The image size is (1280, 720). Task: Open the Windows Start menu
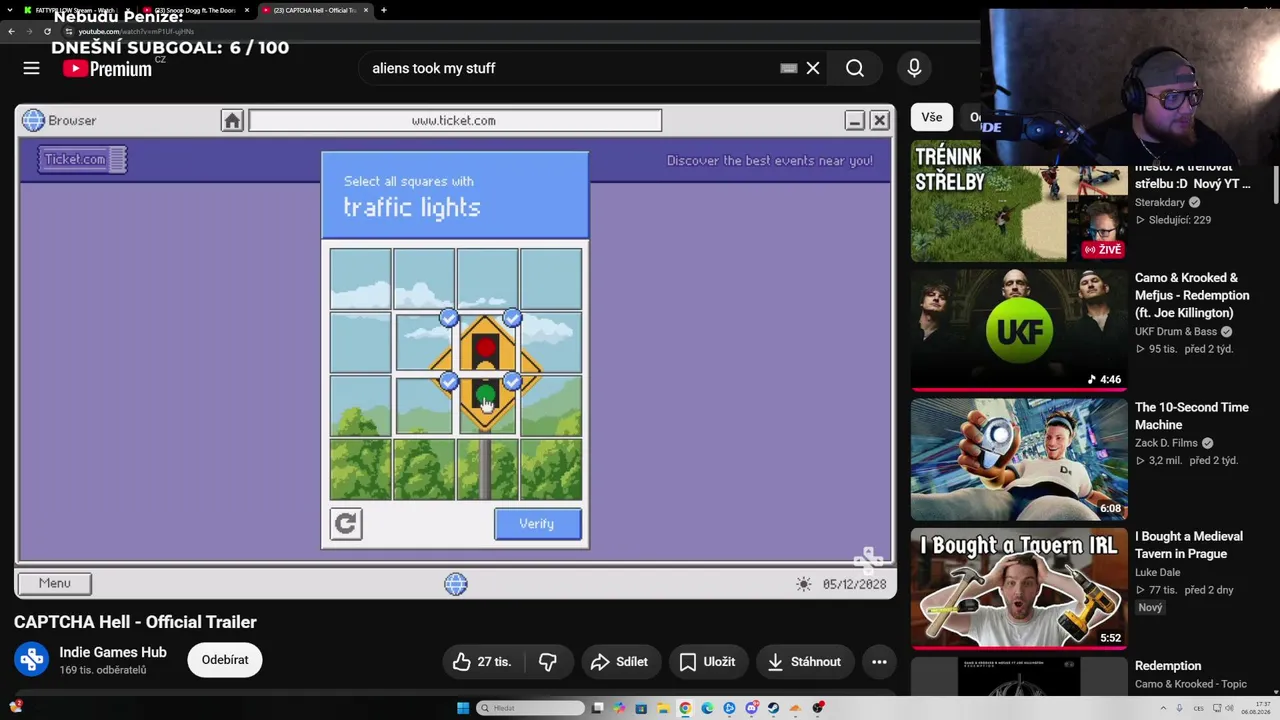[x=463, y=708]
